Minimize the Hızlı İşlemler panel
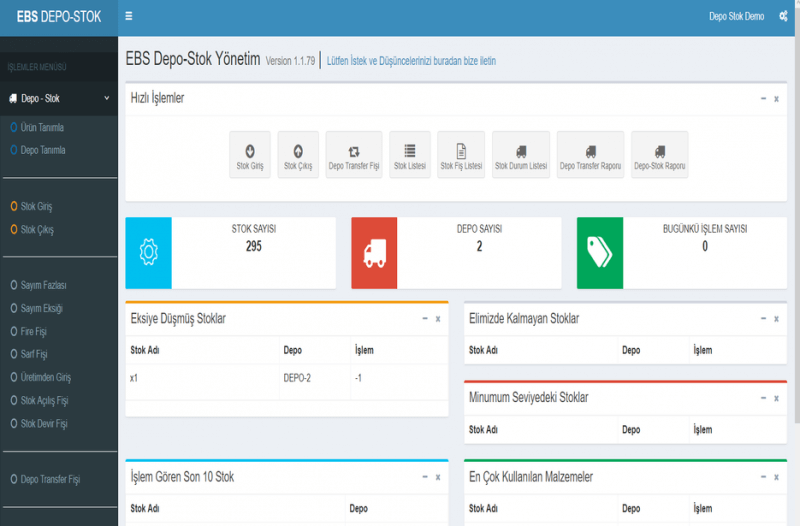The height and width of the screenshot is (526, 800). [x=763, y=98]
